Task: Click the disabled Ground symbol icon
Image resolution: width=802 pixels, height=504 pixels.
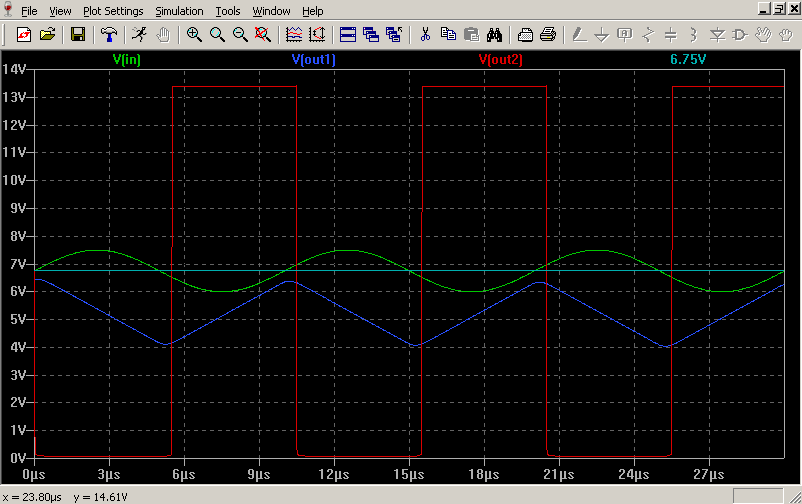Action: [602, 35]
